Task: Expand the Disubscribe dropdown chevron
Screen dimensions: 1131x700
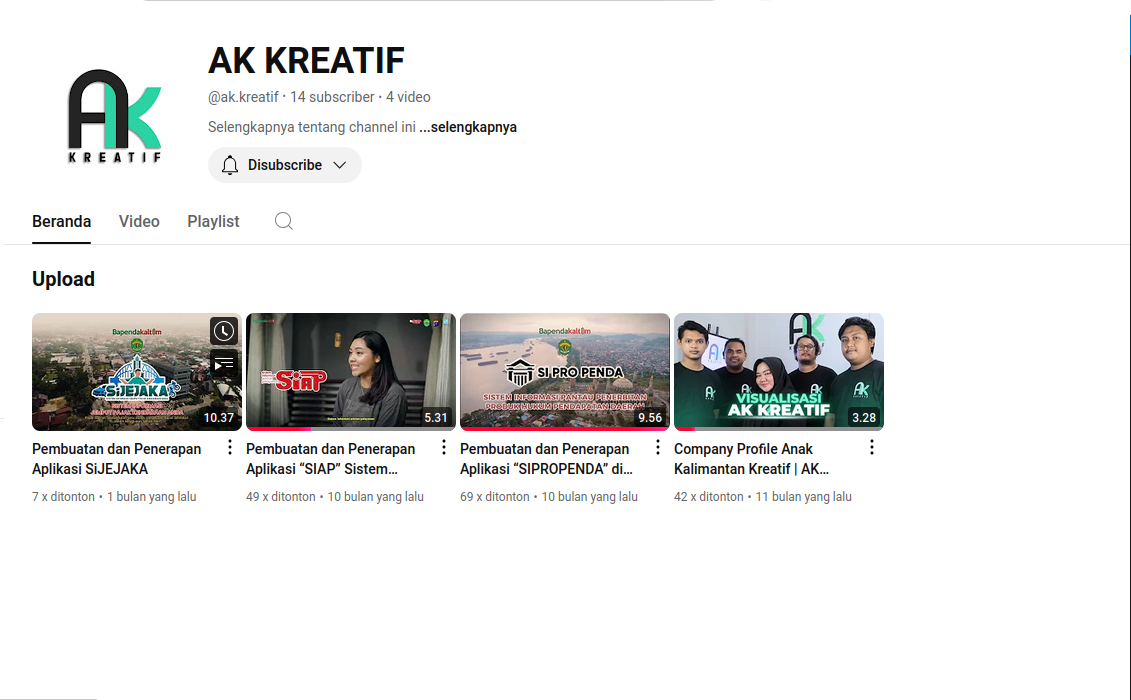Action: point(339,164)
